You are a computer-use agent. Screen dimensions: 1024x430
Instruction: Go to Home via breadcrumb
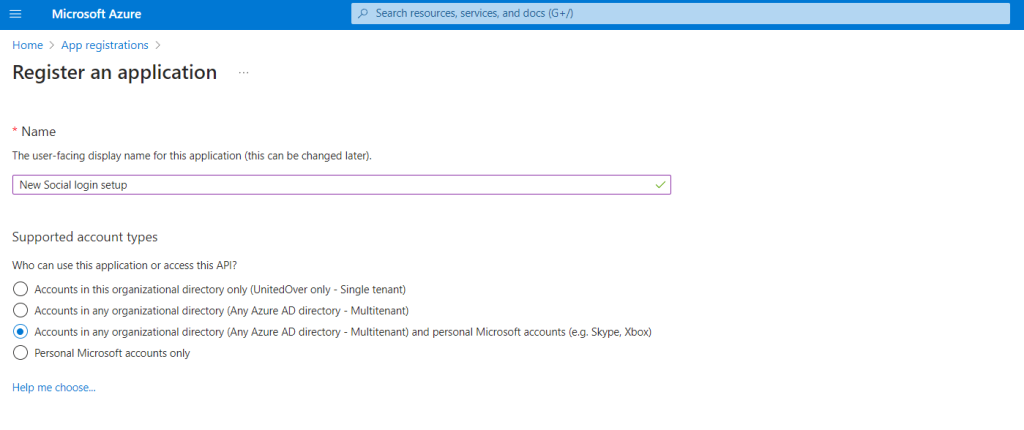[27, 45]
